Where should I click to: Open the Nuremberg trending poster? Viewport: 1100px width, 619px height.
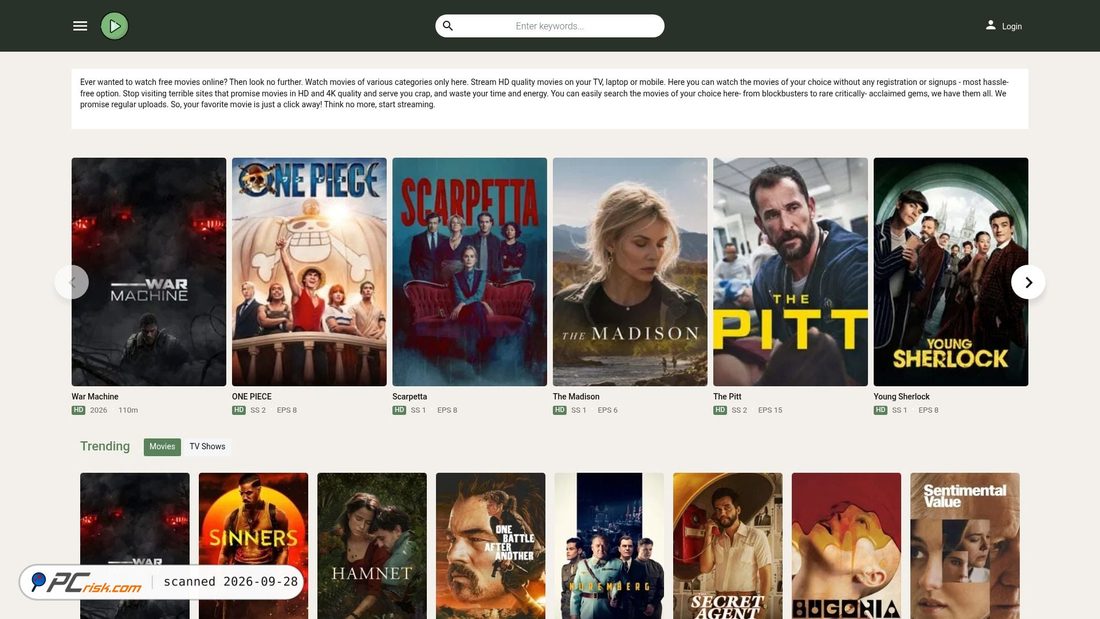(609, 546)
